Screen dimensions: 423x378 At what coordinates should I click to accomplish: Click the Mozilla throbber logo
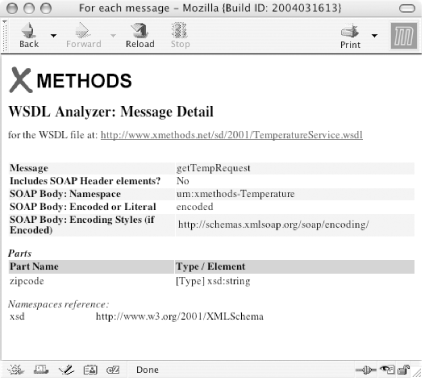404,36
